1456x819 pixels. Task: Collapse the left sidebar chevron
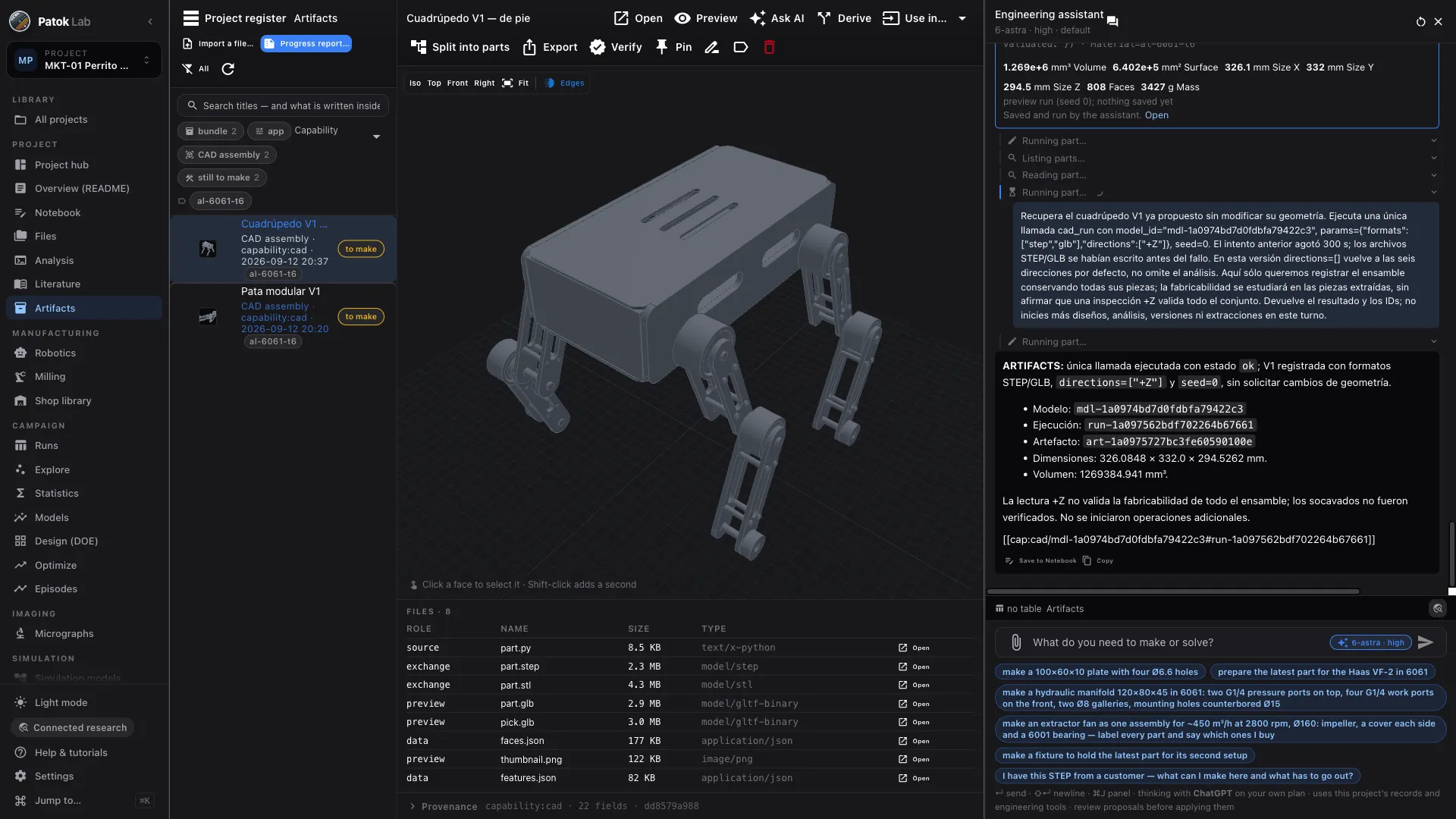[150, 21]
